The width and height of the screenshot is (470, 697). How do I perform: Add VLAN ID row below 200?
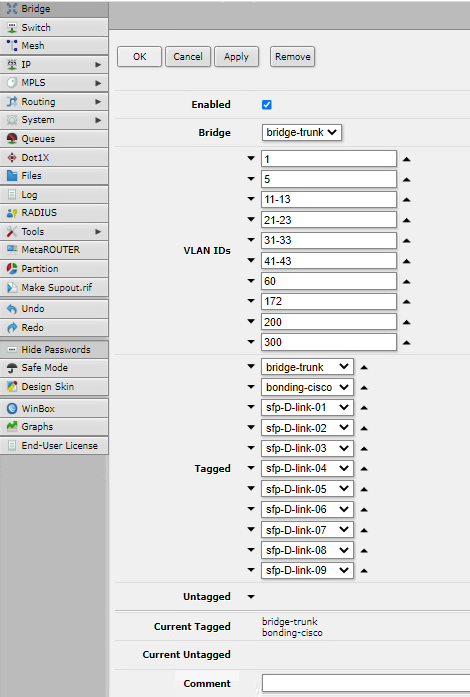[x=251, y=321]
